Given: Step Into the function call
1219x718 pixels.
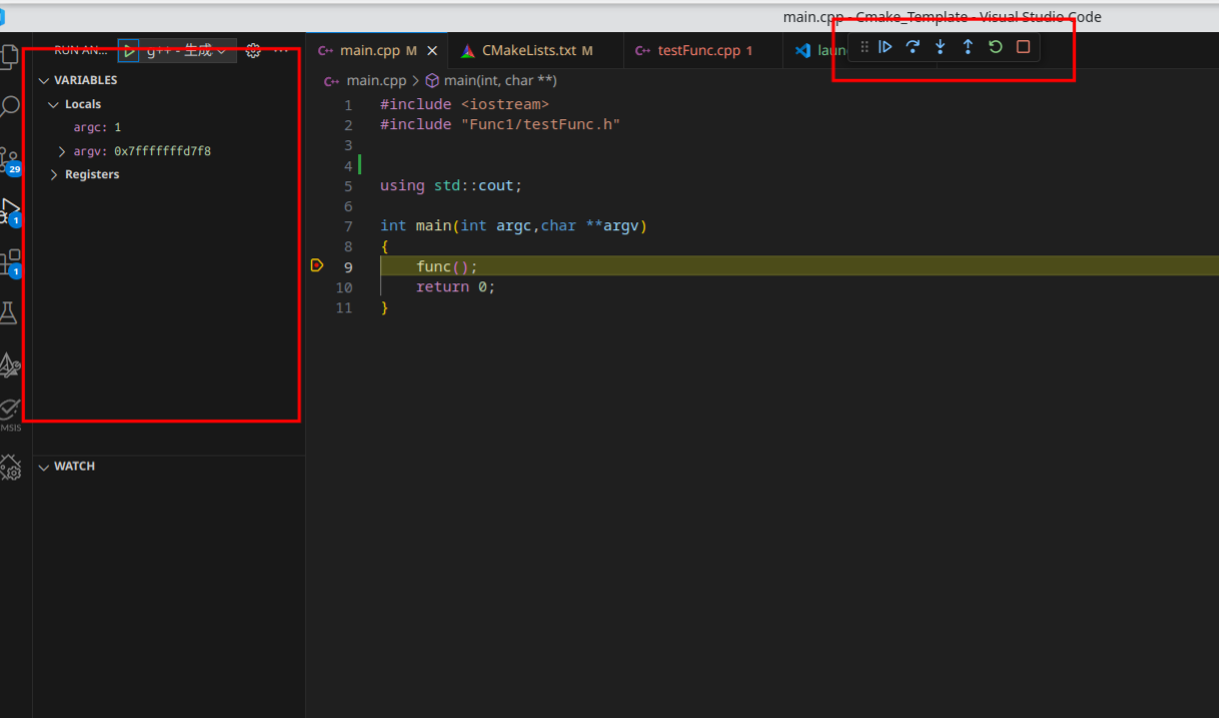Looking at the screenshot, I should 940,47.
